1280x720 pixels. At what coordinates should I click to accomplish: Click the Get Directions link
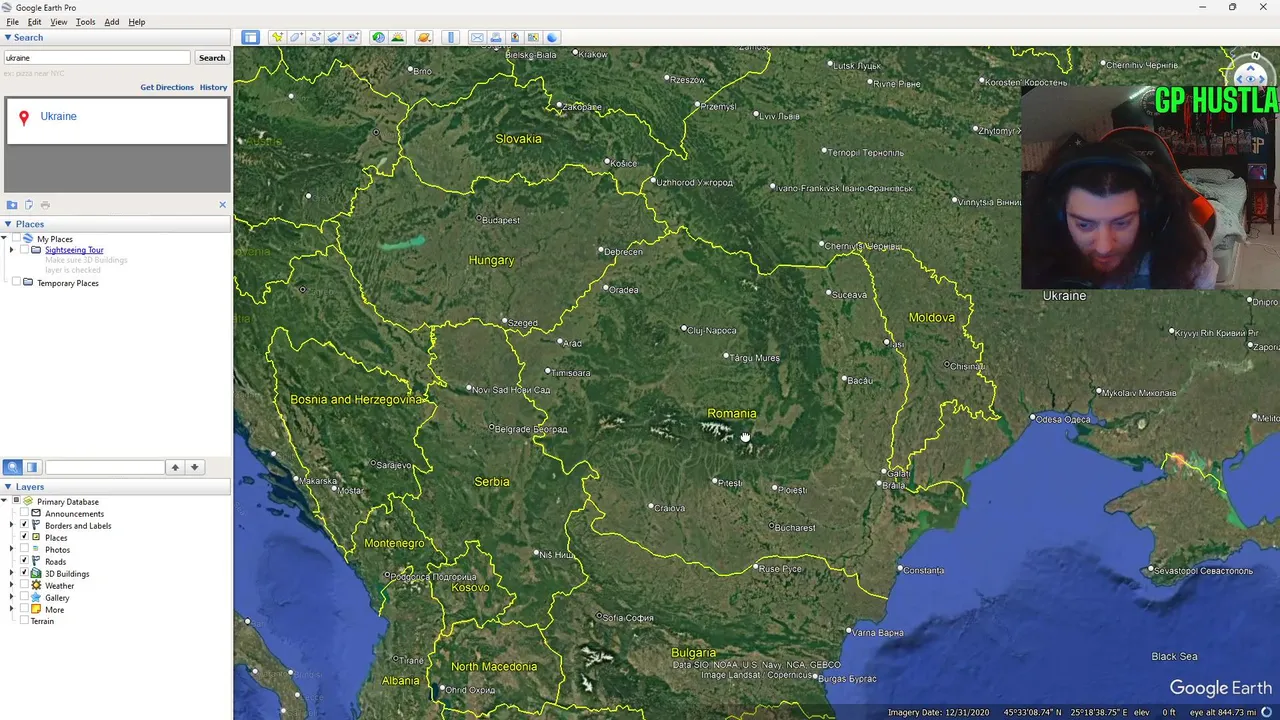coord(167,87)
